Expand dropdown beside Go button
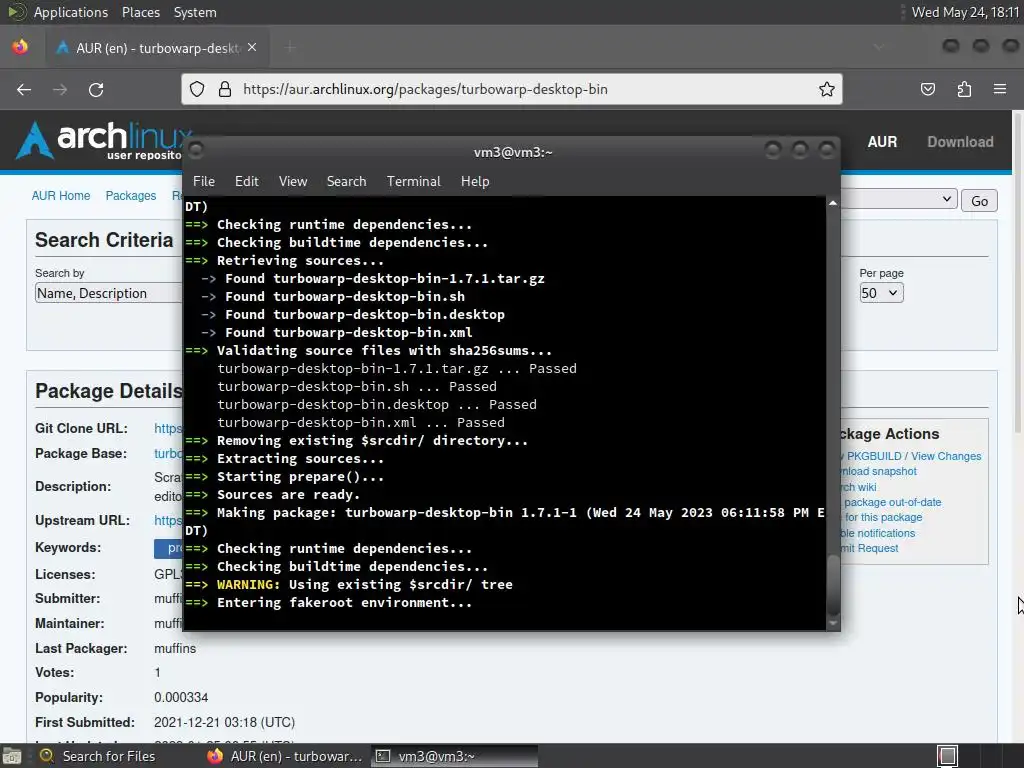This screenshot has height=768, width=1024. point(899,199)
